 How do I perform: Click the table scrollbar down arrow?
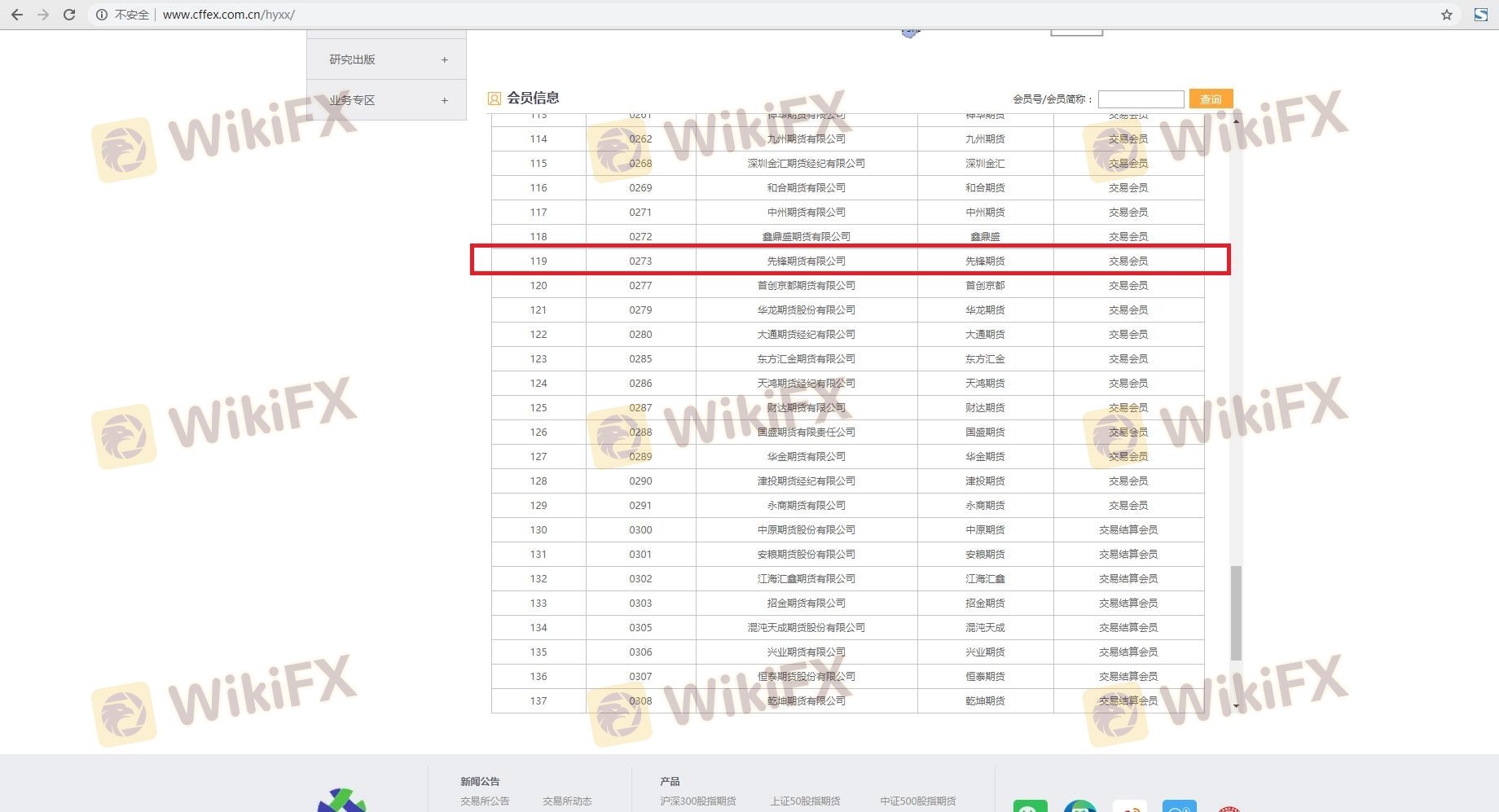pos(1236,706)
